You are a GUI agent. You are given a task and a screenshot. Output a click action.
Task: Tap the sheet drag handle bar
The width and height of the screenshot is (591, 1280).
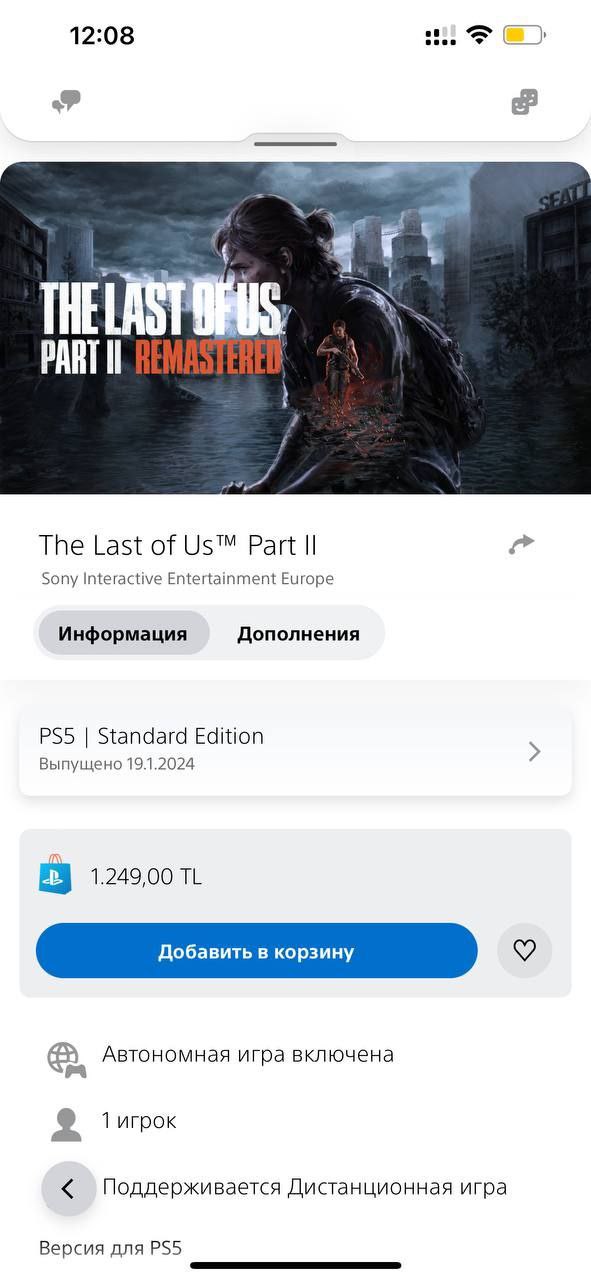295,144
